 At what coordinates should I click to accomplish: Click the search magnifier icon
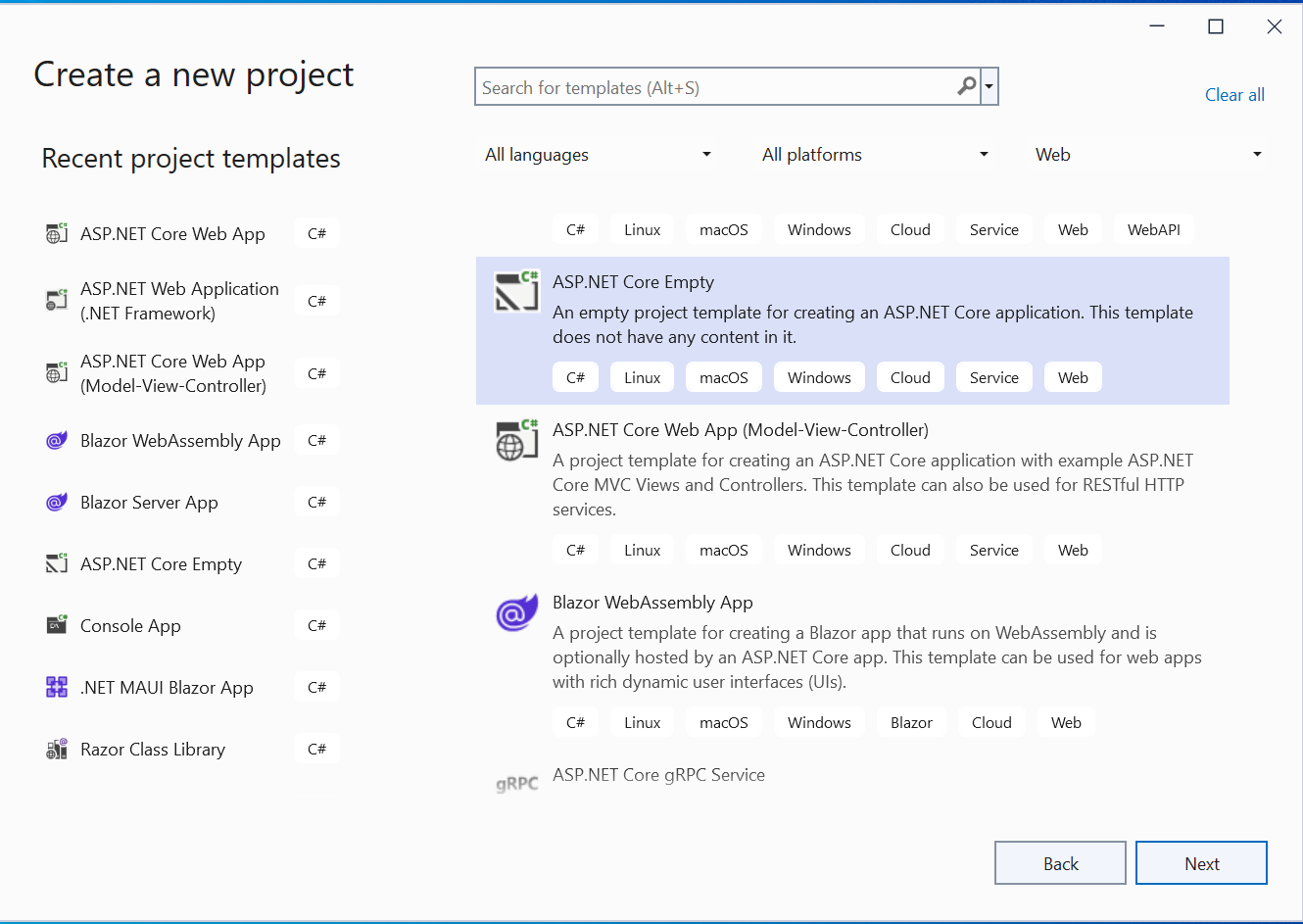[x=967, y=86]
